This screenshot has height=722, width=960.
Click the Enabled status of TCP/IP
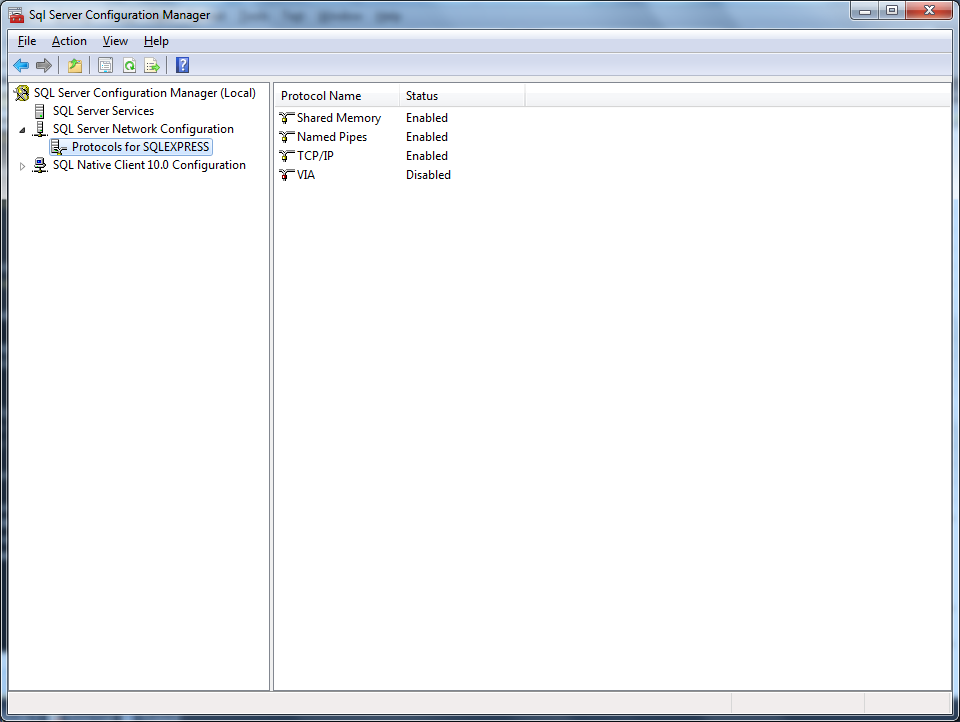click(427, 156)
